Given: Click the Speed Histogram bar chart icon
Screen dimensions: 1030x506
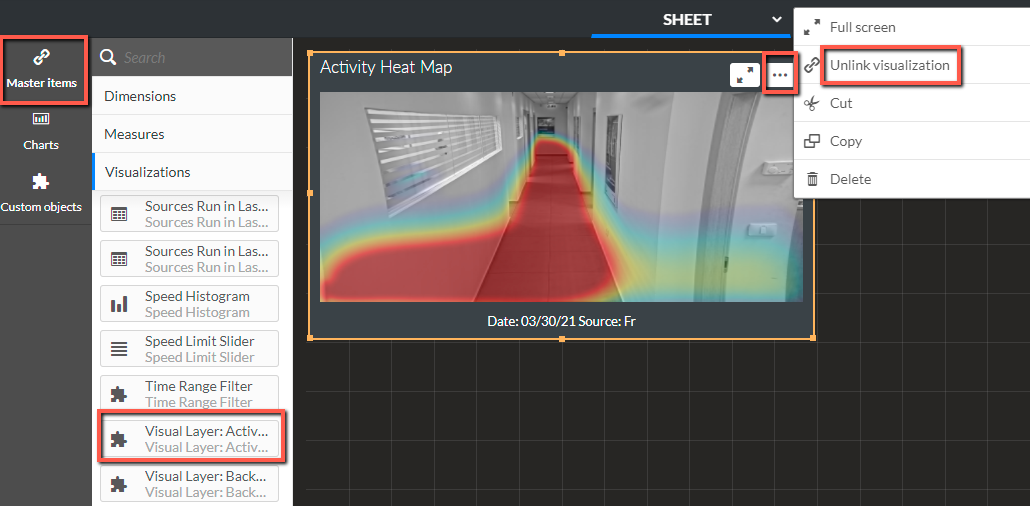Looking at the screenshot, I should click(119, 304).
